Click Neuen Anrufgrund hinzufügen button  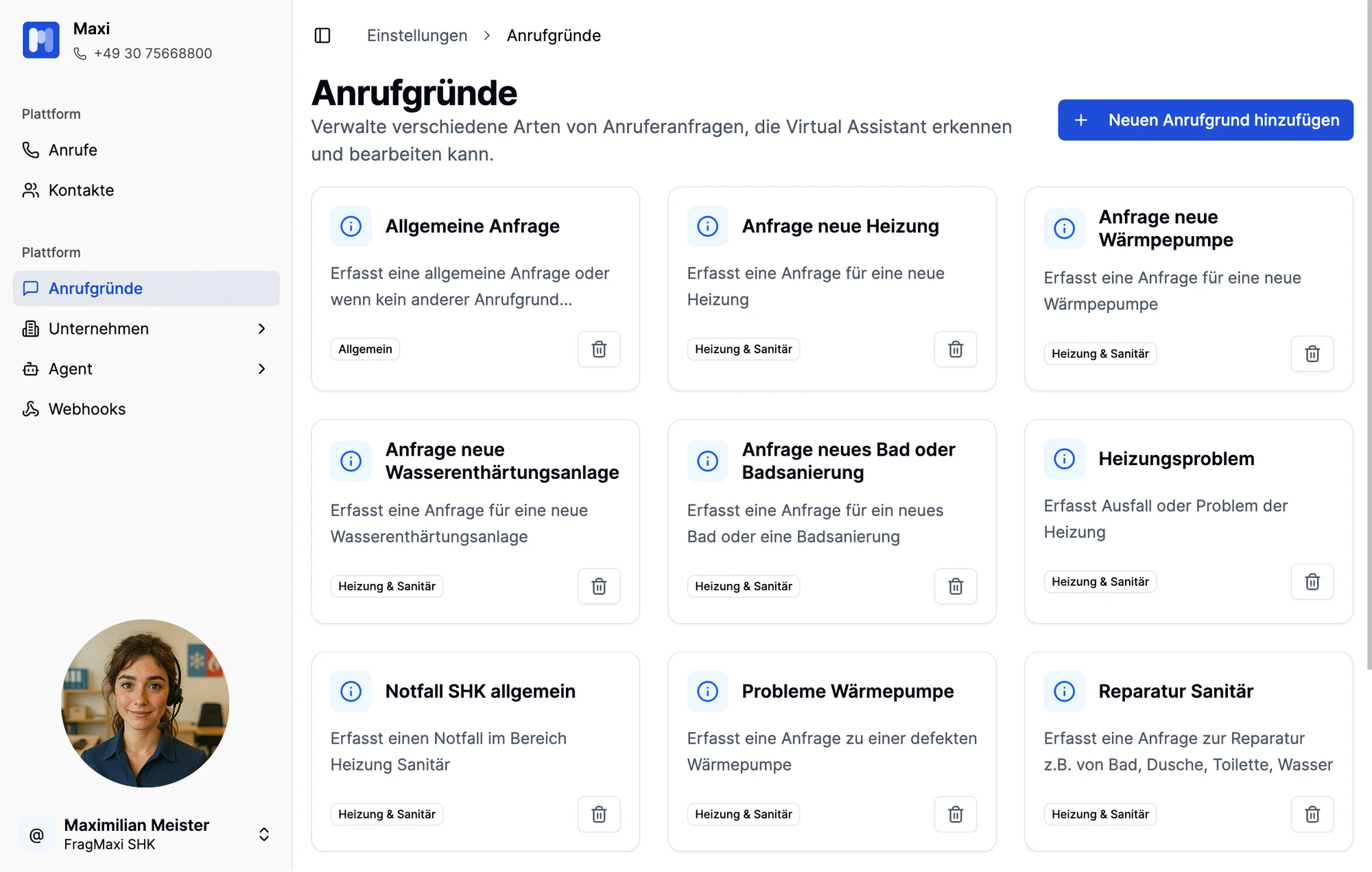[1205, 119]
